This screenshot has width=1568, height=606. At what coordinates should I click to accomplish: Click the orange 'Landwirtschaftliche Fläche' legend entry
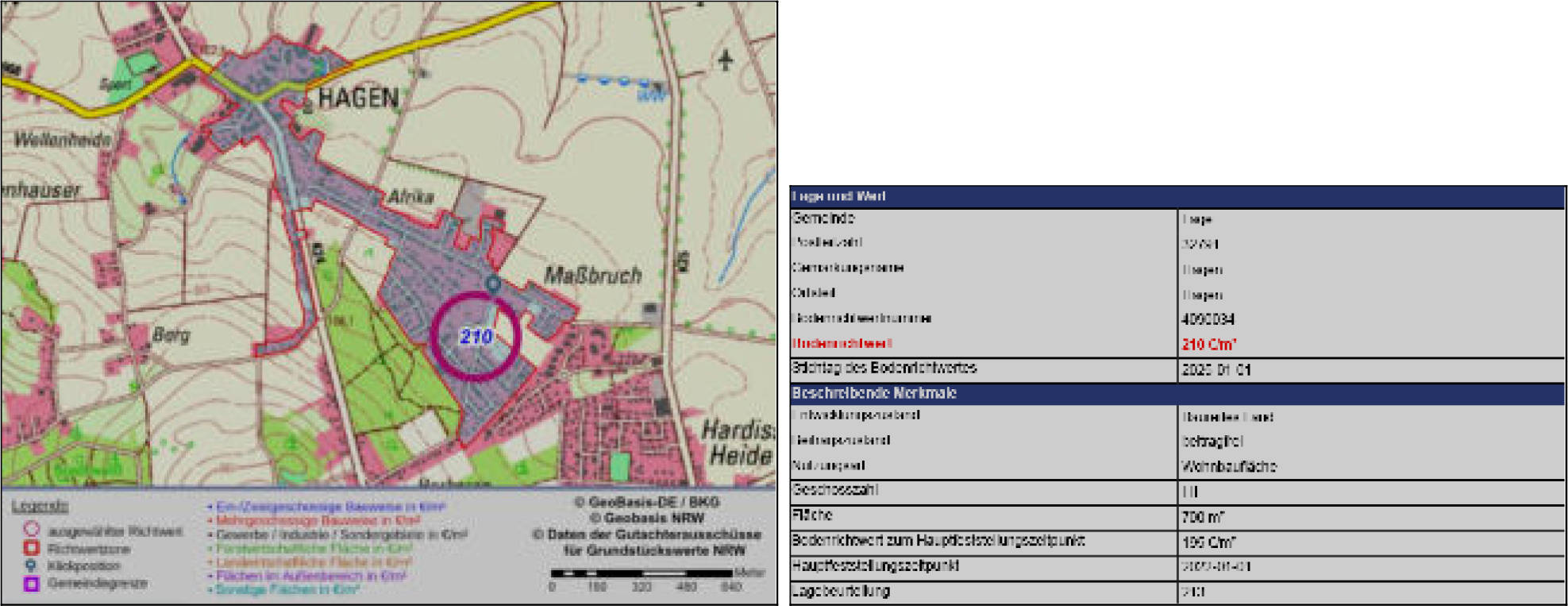310,562
